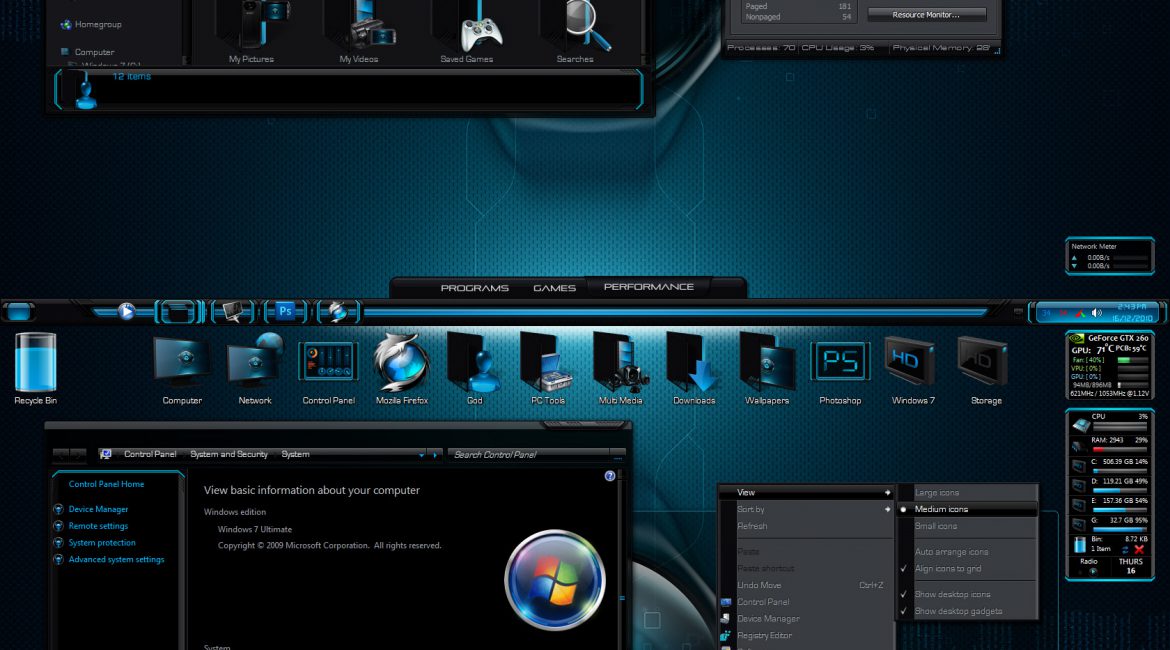Select the Small icons view option
This screenshot has height=650, width=1170.
click(967, 526)
